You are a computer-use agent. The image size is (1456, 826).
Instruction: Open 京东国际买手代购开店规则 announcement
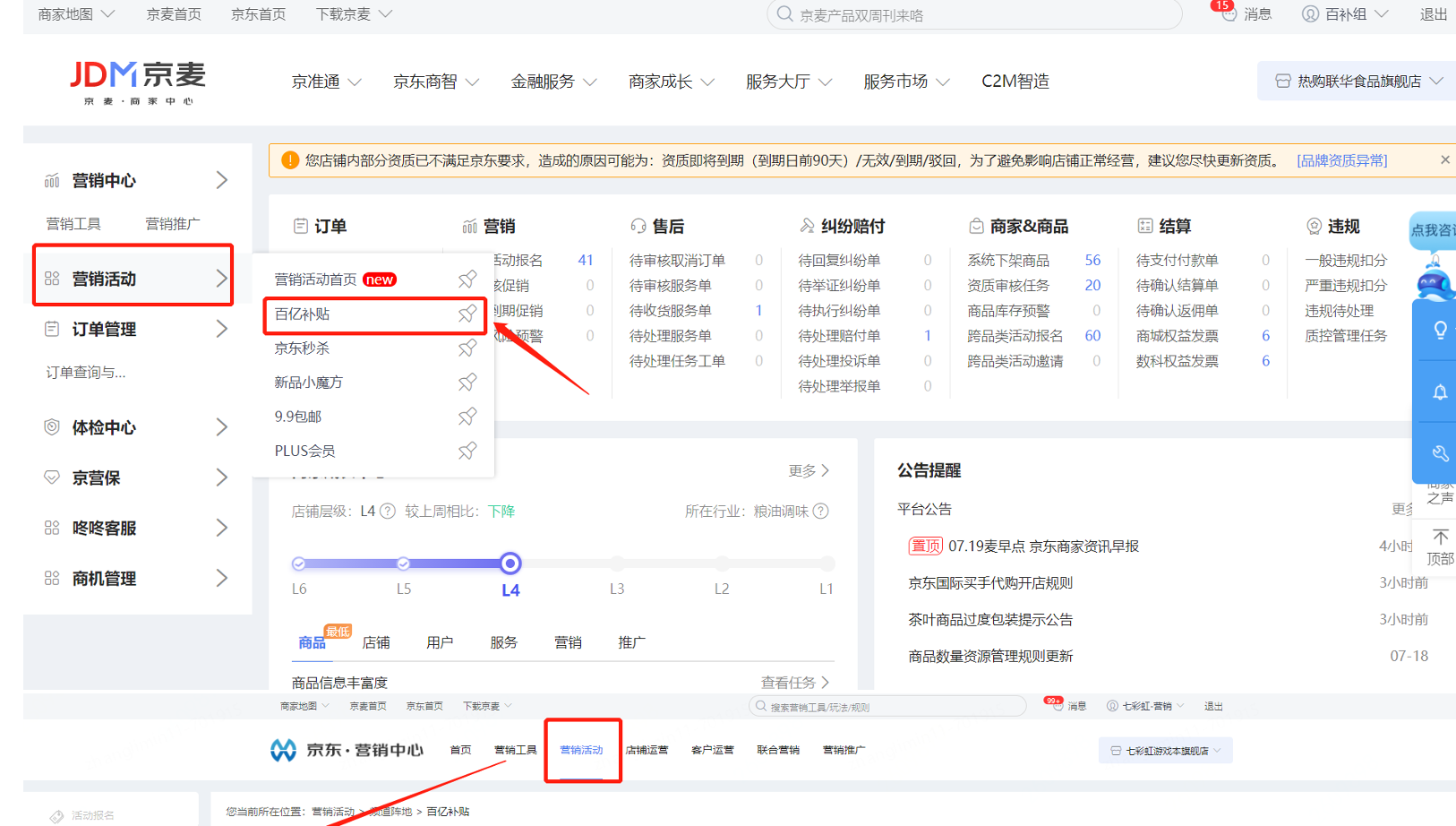990,583
